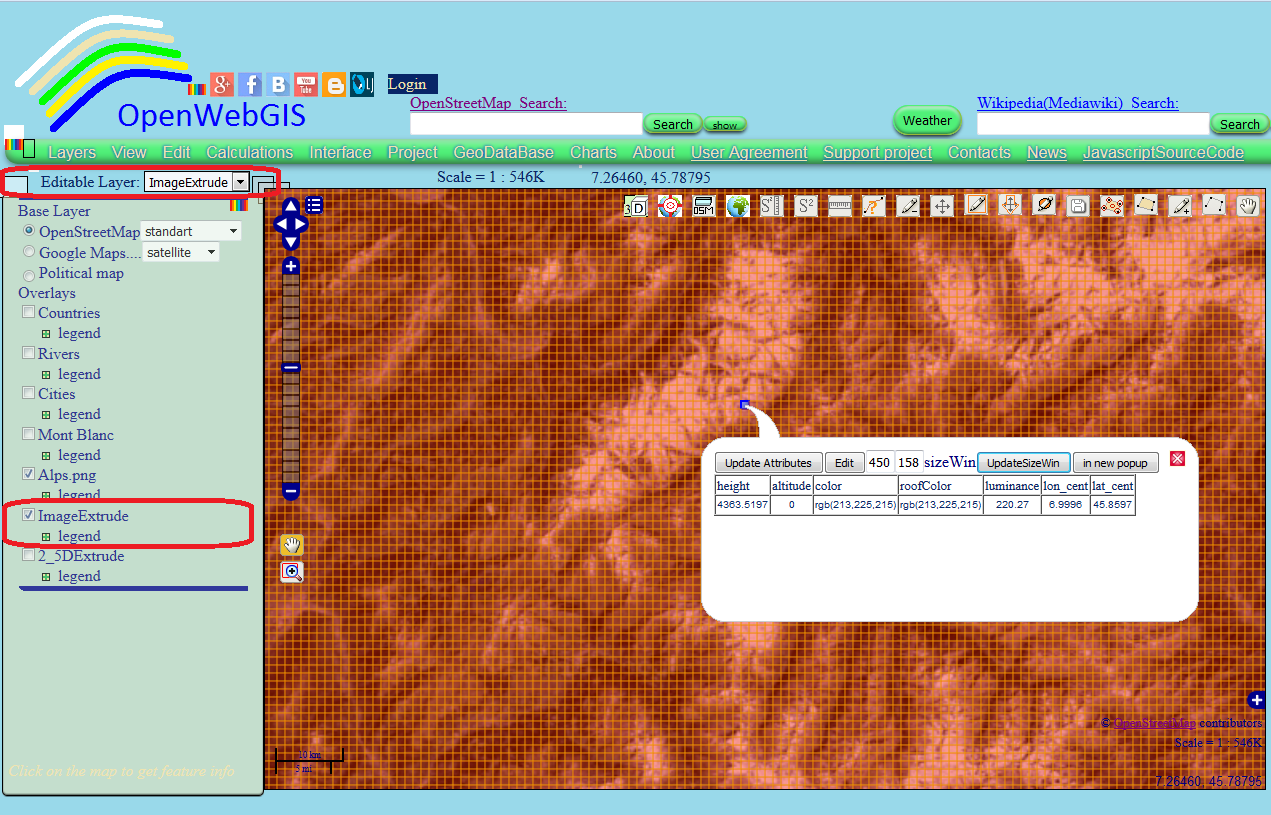Select the pencil with plus tool
Screen dimensions: 1271x815
pyautogui.click(x=1181, y=206)
